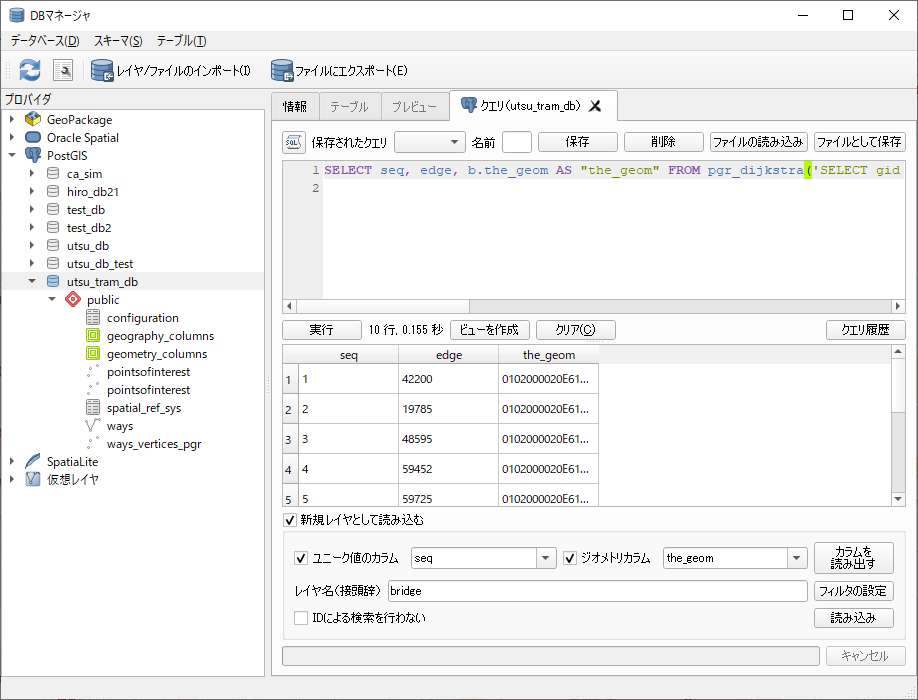918x700 pixels.
Task: Open the SQL window toolbar icon
Action: [63, 70]
